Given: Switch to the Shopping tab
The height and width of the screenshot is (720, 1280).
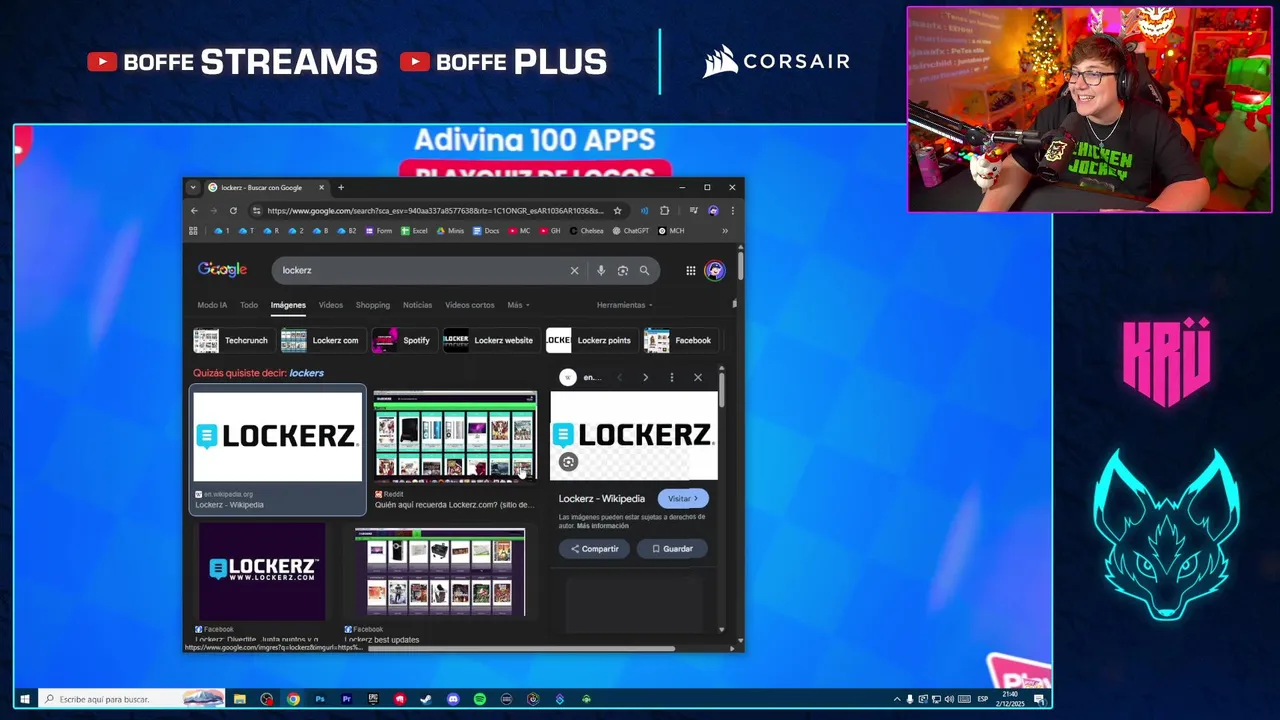Looking at the screenshot, I should pos(373,305).
